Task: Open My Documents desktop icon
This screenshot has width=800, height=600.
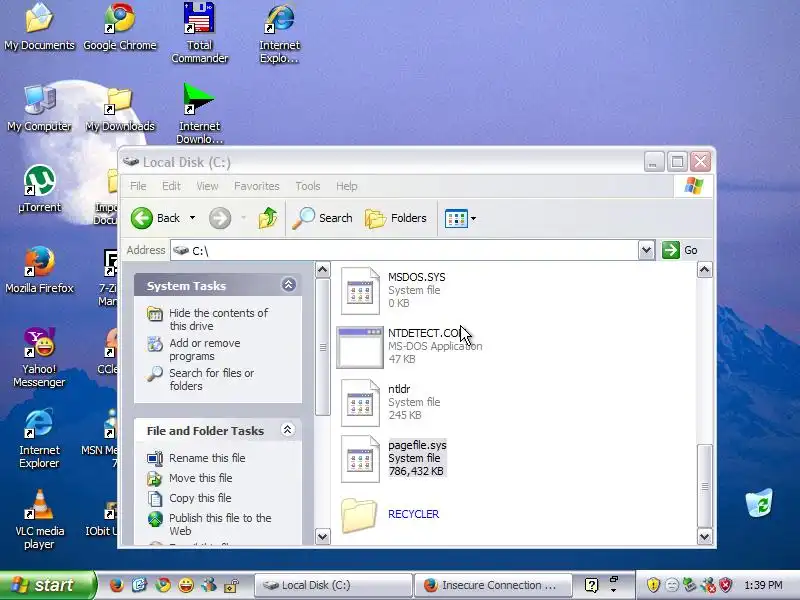Action: [x=39, y=27]
